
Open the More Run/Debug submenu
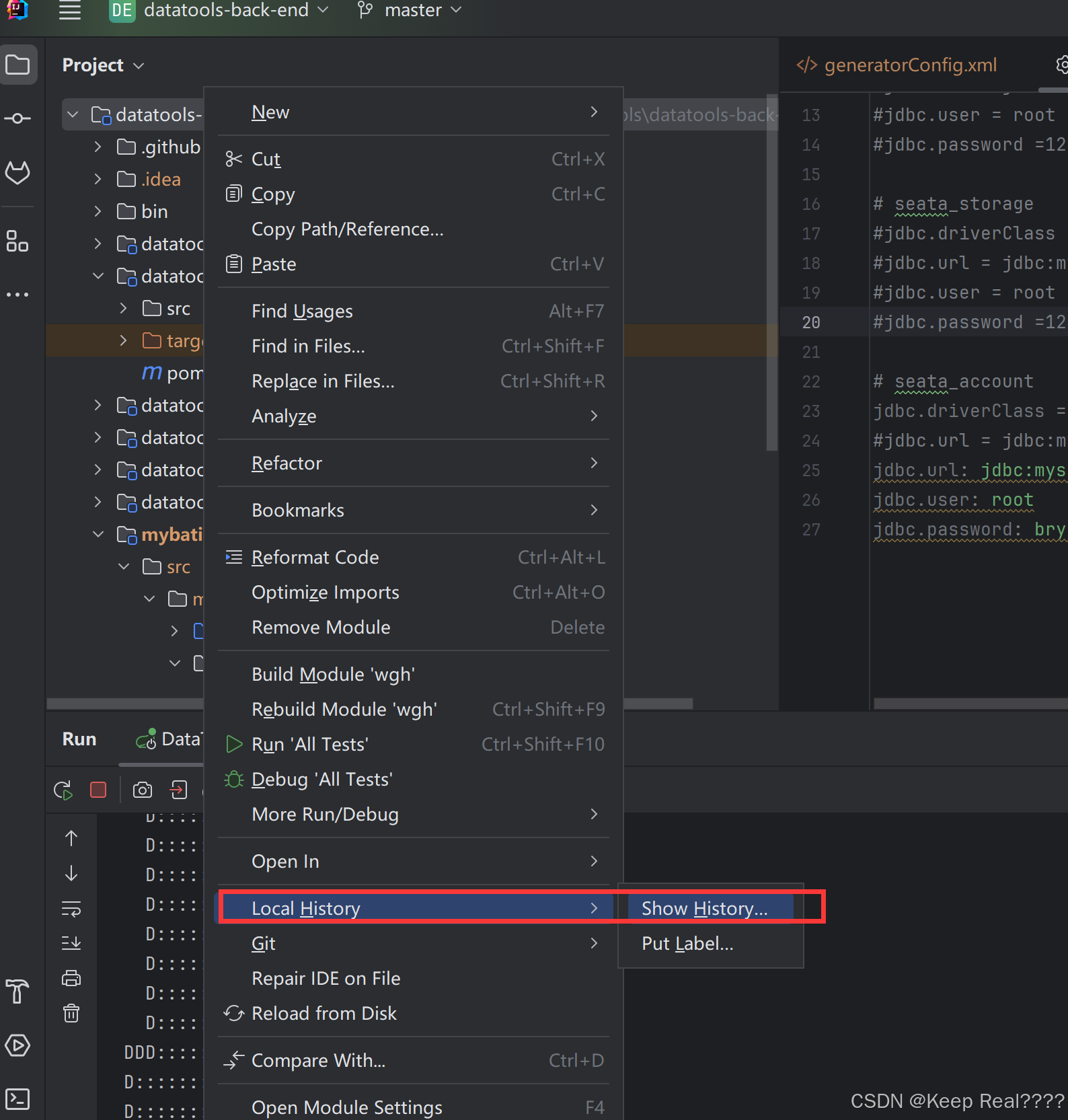414,815
